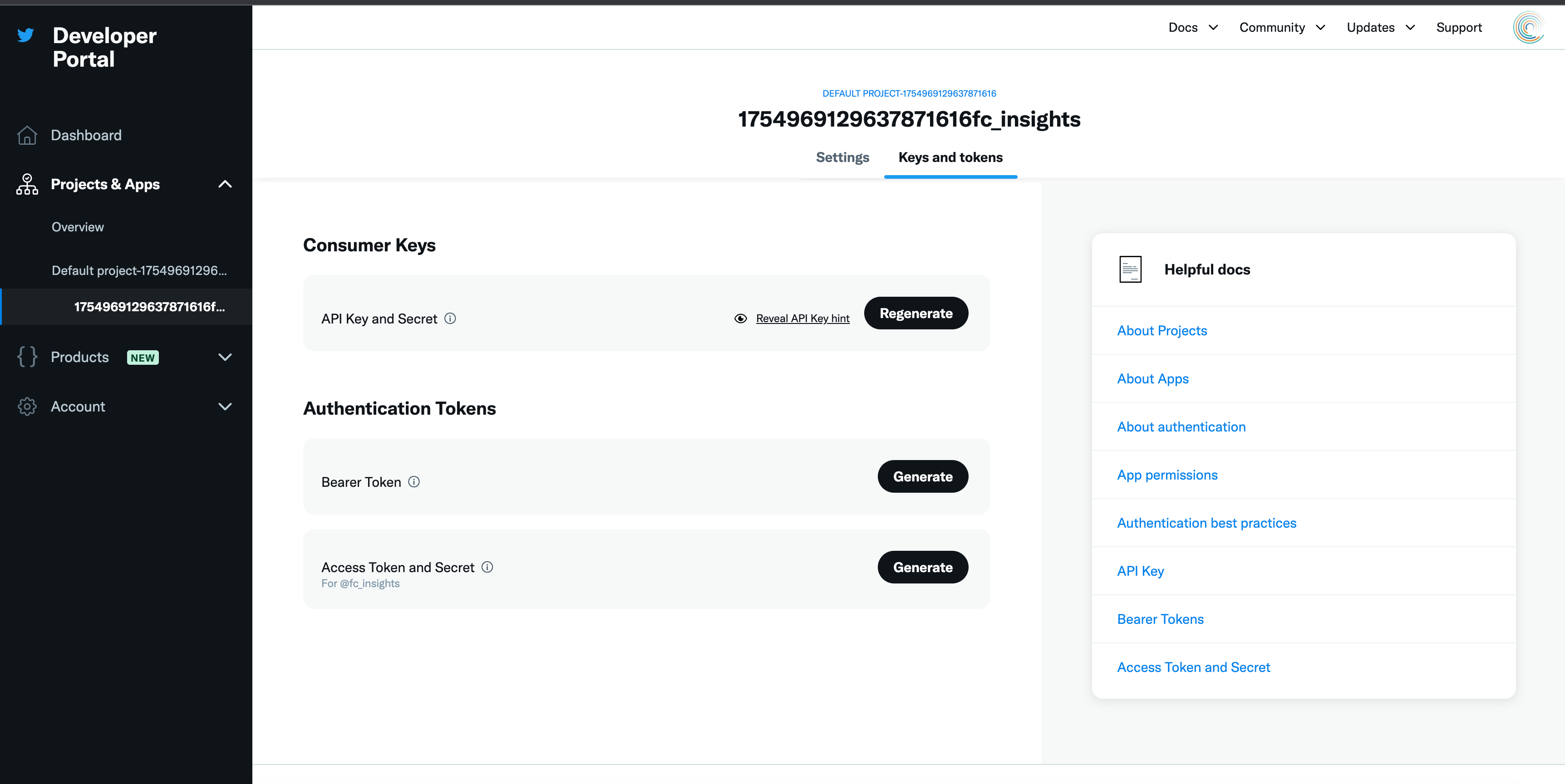
Task: Click Regenerate for API Key and Secret
Action: (x=916, y=314)
